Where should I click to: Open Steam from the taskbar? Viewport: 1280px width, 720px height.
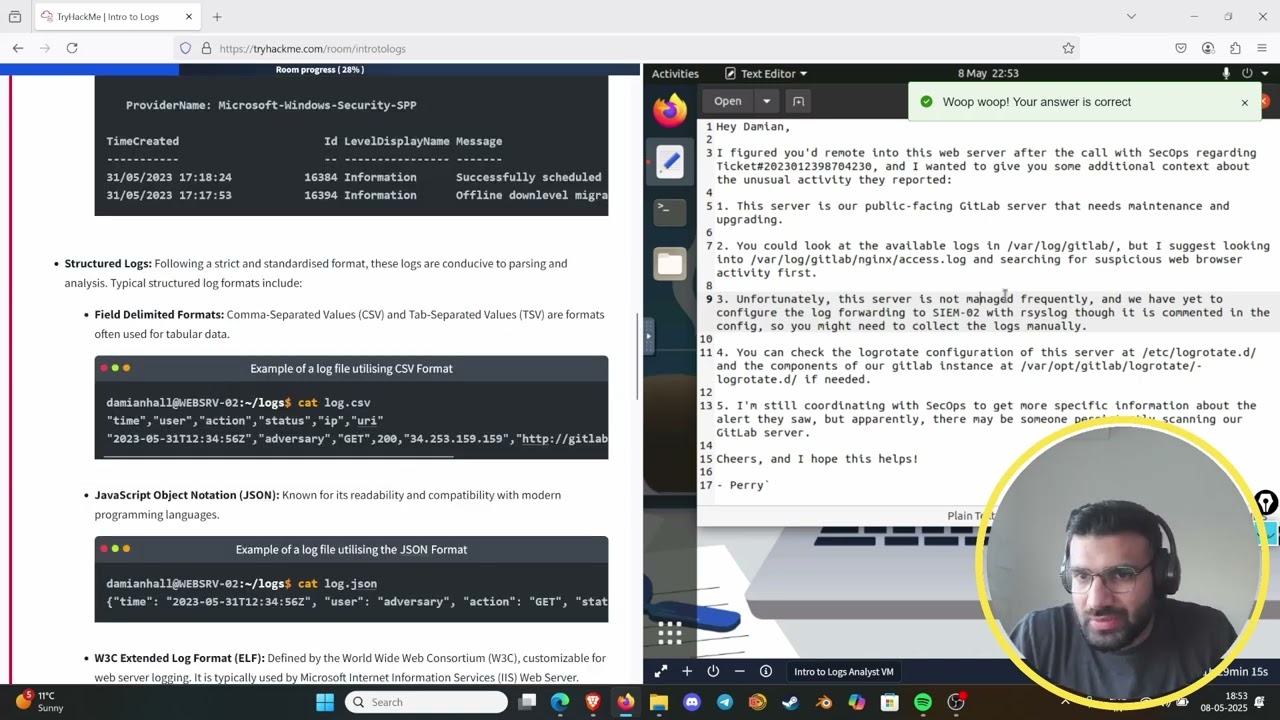pos(790,702)
